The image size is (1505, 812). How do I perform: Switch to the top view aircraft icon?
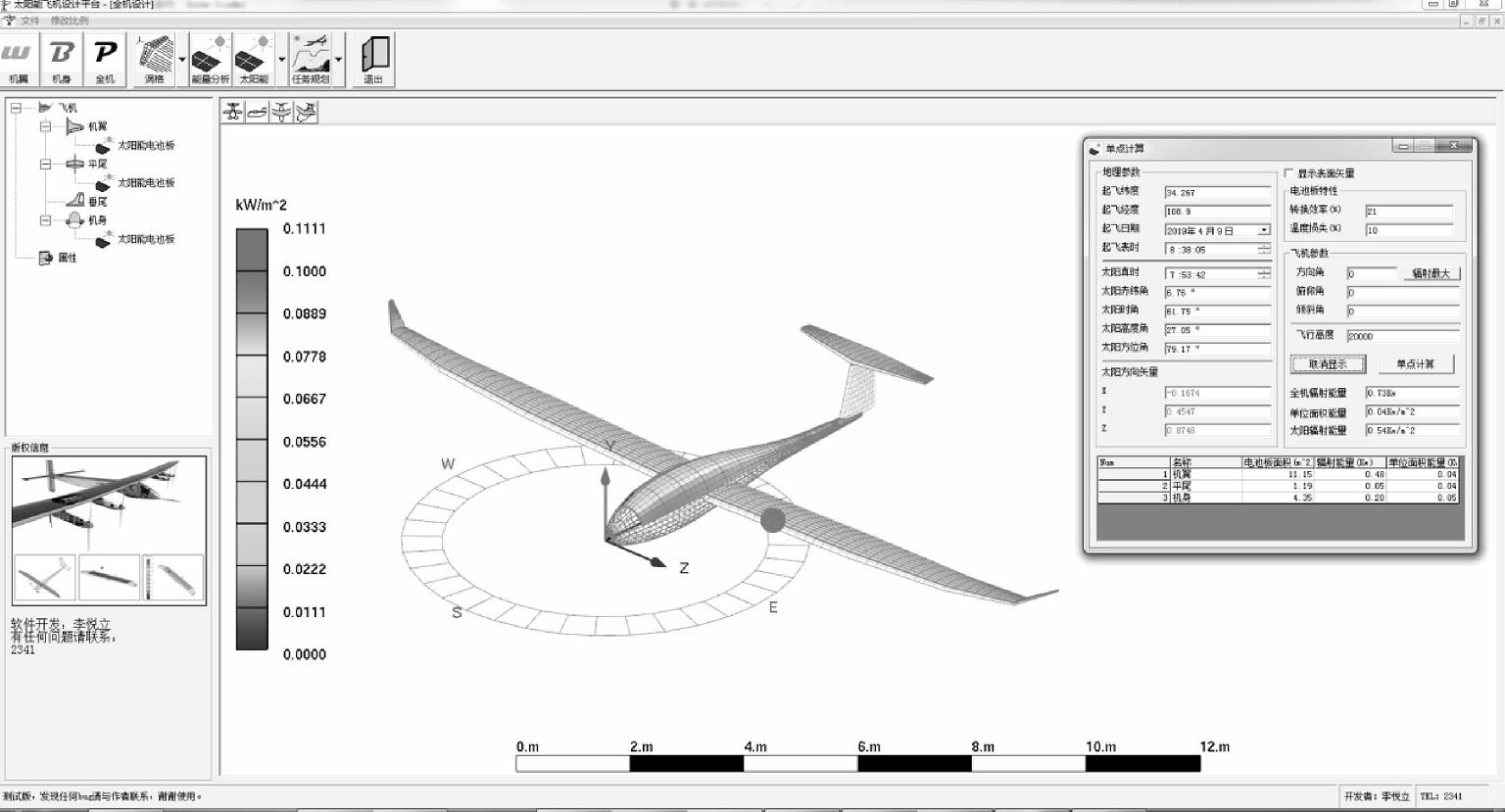point(281,113)
